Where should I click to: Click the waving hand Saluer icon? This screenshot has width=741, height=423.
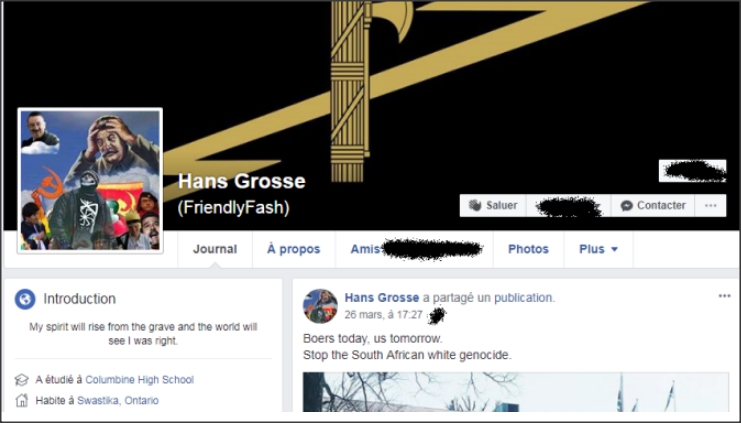474,206
